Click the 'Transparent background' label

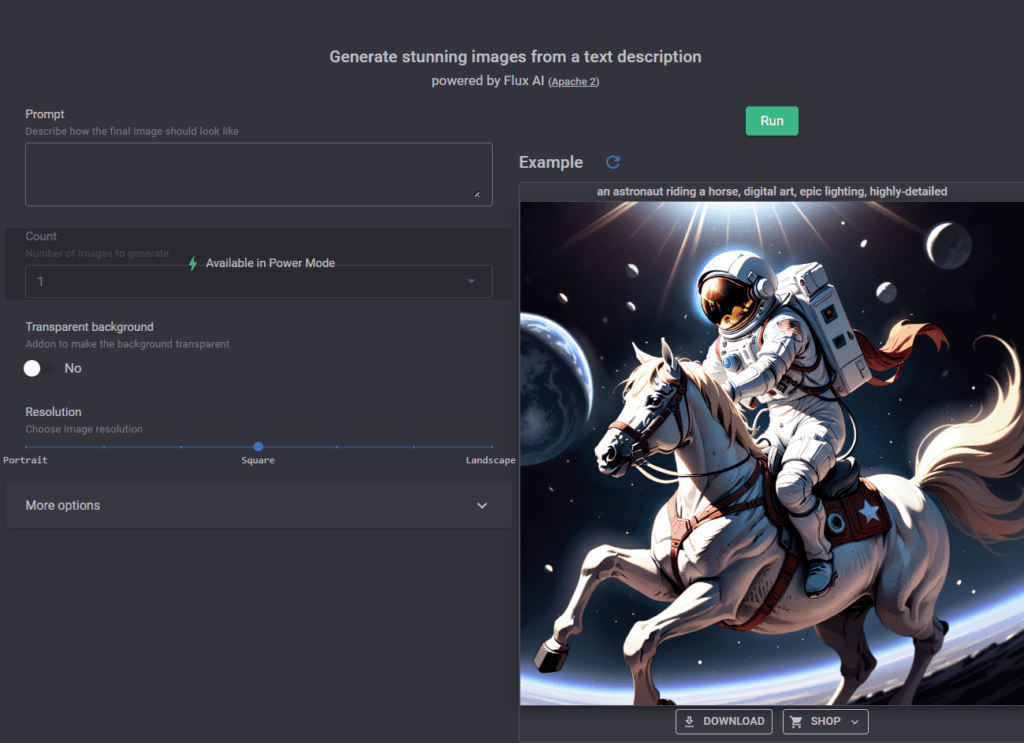[89, 327]
